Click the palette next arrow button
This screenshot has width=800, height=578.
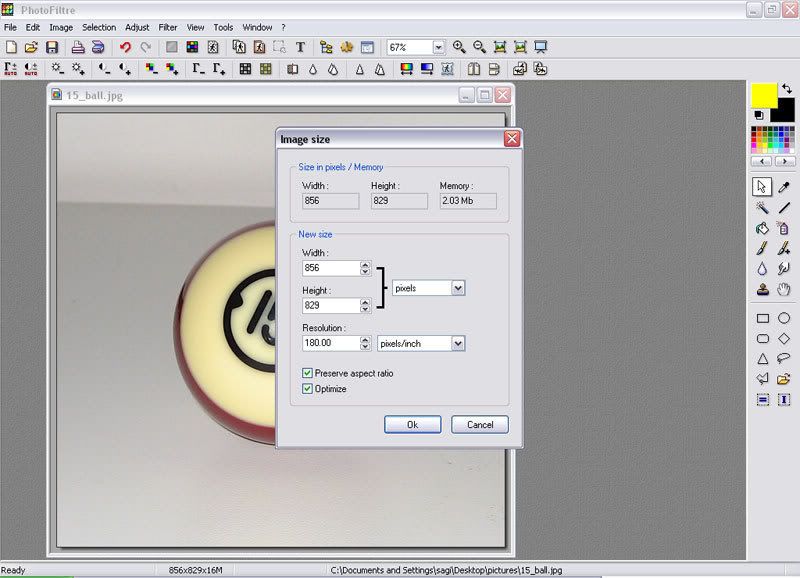pos(785,161)
